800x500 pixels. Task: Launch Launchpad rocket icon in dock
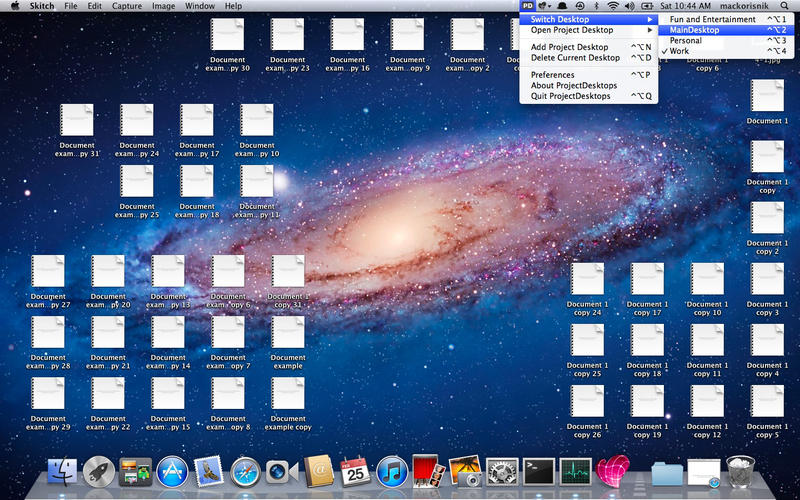coord(98,470)
